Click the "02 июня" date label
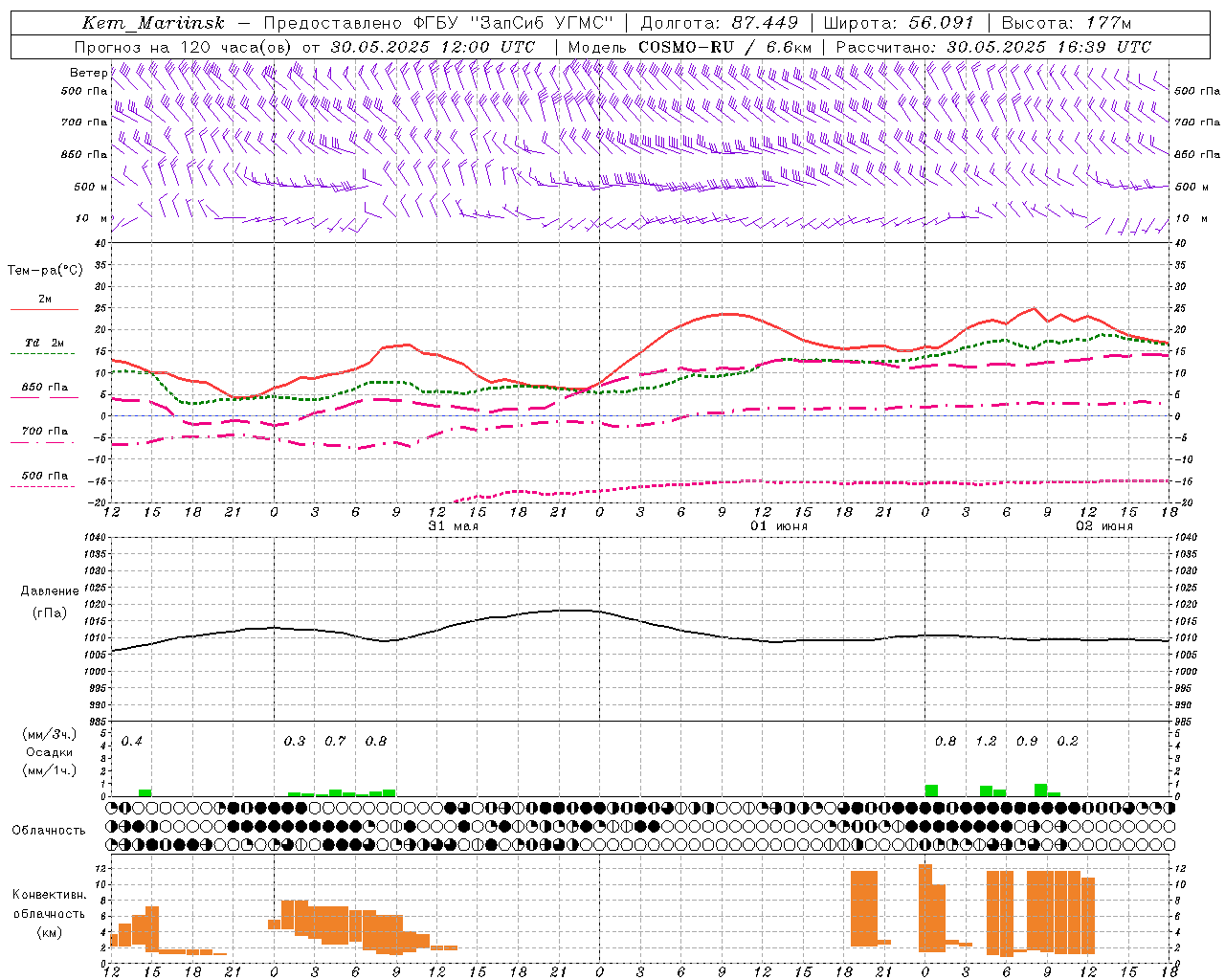Screen dimensions: 1225x980 (1103, 526)
